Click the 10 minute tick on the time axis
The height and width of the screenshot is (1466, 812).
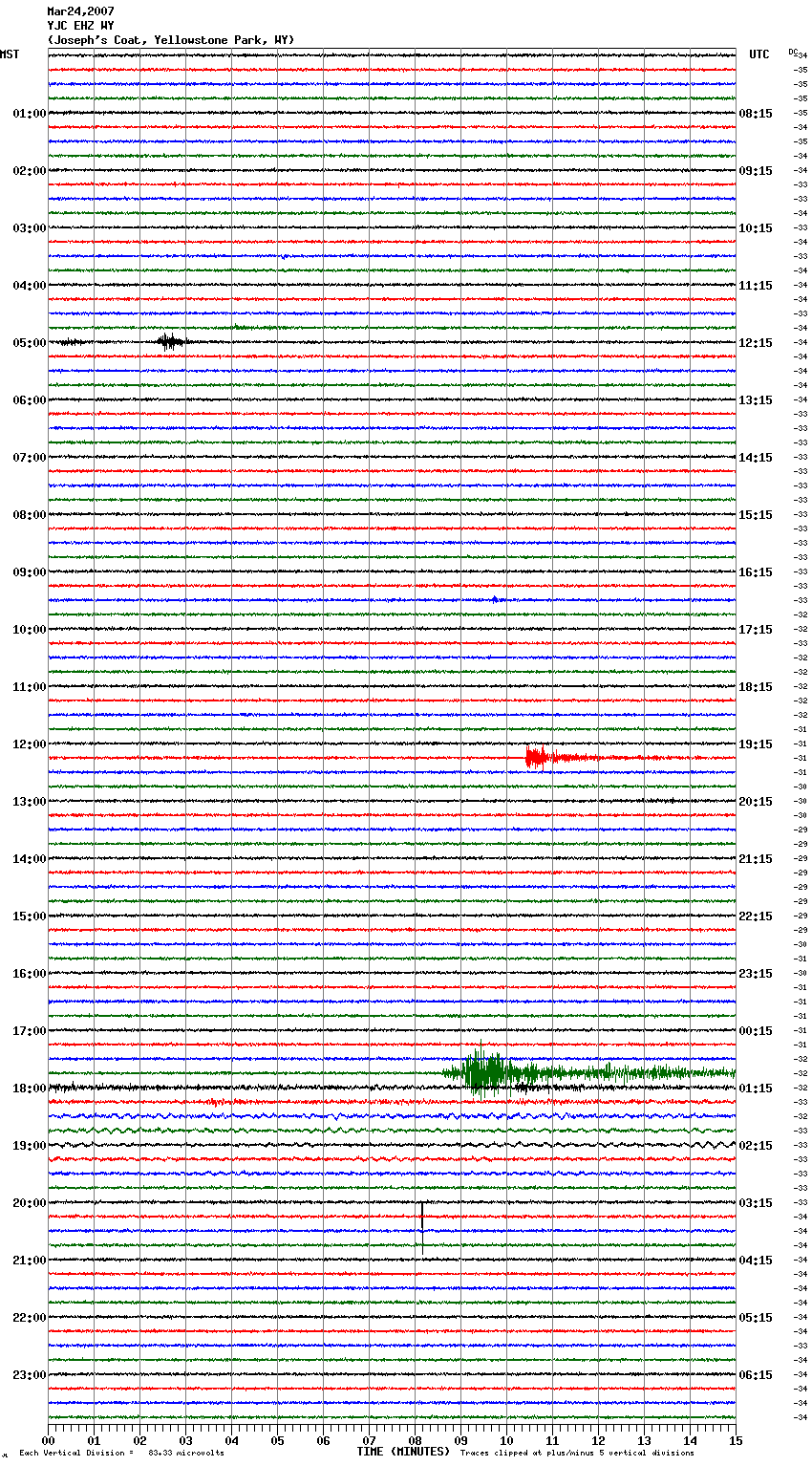[x=506, y=1440]
